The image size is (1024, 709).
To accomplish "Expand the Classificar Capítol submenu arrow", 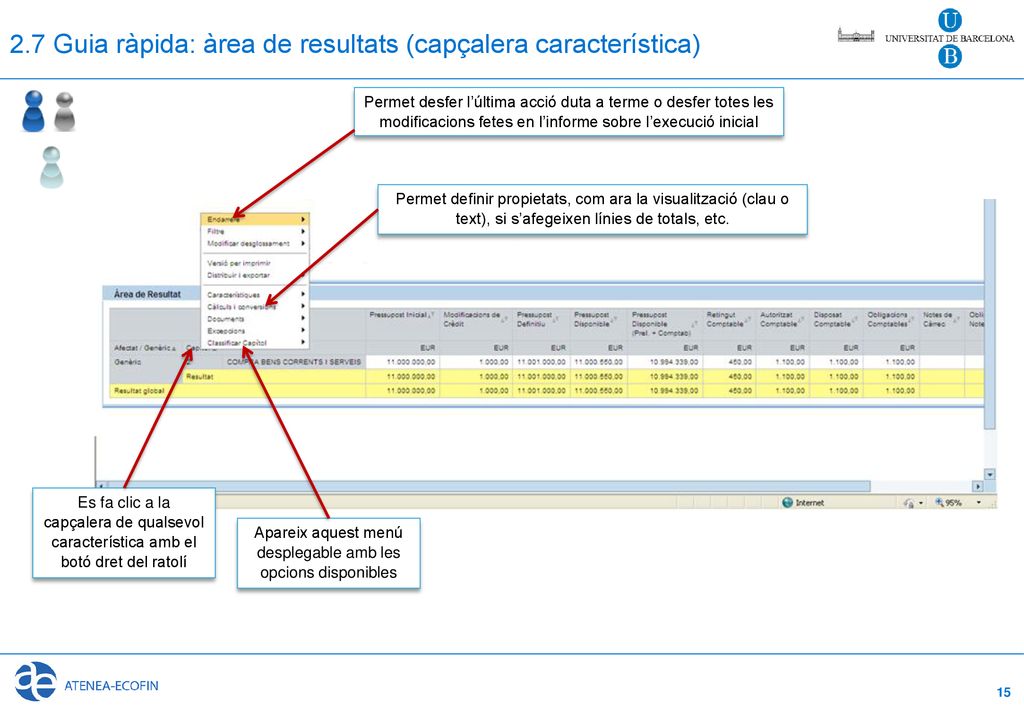I will [303, 343].
